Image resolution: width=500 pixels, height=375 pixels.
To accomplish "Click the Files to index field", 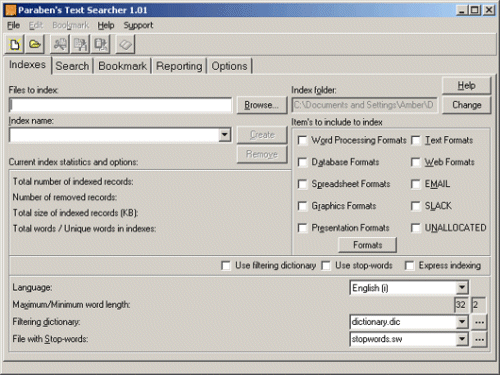I will tap(120, 105).
